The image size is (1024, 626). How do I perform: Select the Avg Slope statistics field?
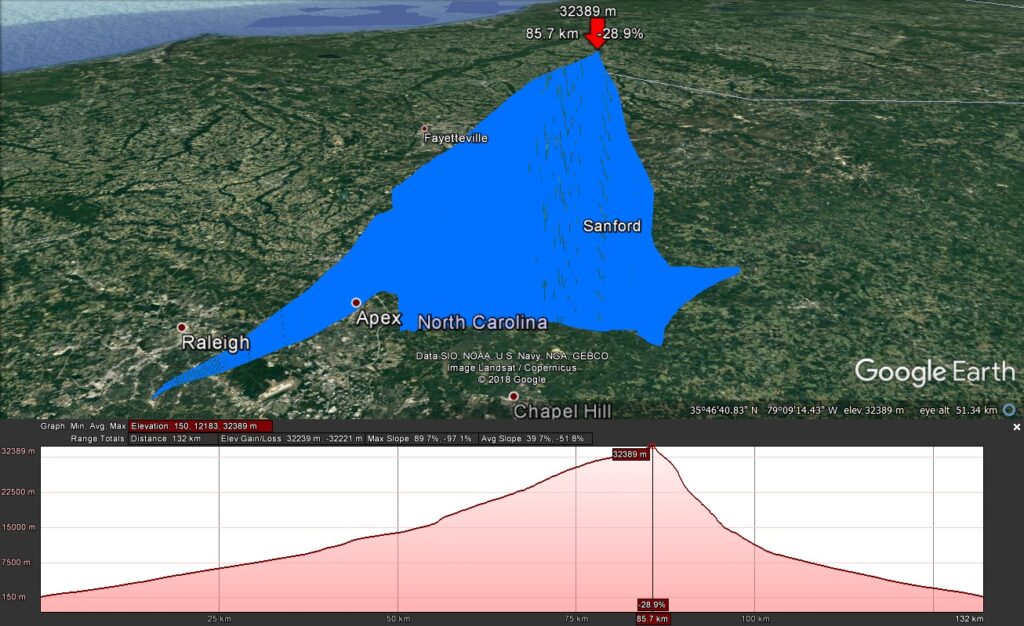[534, 438]
